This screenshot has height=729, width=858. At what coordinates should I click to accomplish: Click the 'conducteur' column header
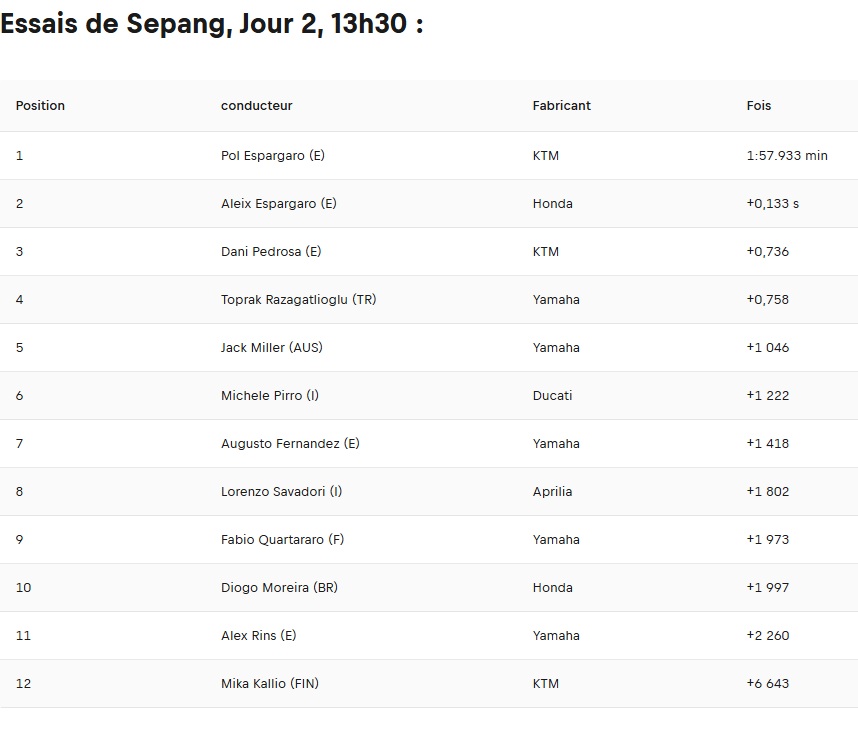tap(257, 106)
